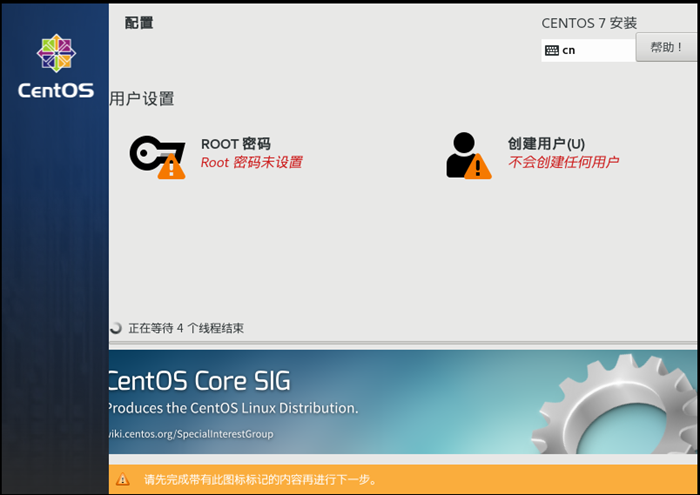Click the warning triangle on the user icon
700x495 pixels.
[478, 166]
